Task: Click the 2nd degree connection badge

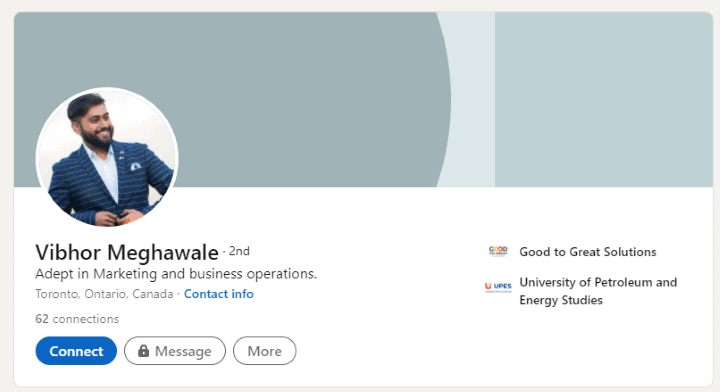Action: tap(239, 251)
